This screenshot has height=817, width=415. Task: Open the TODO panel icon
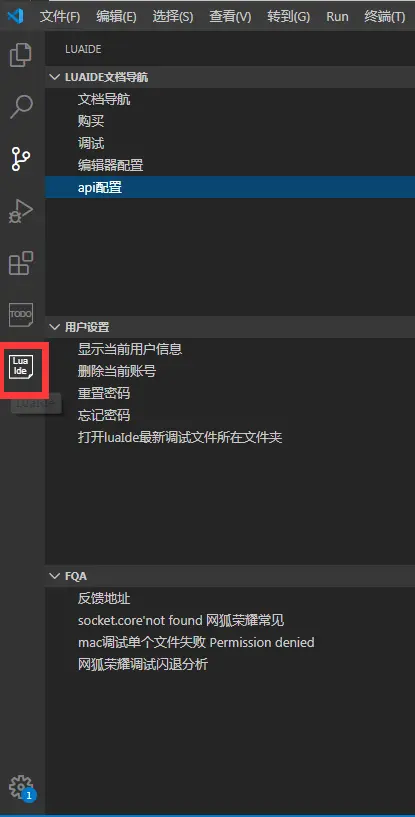21,315
